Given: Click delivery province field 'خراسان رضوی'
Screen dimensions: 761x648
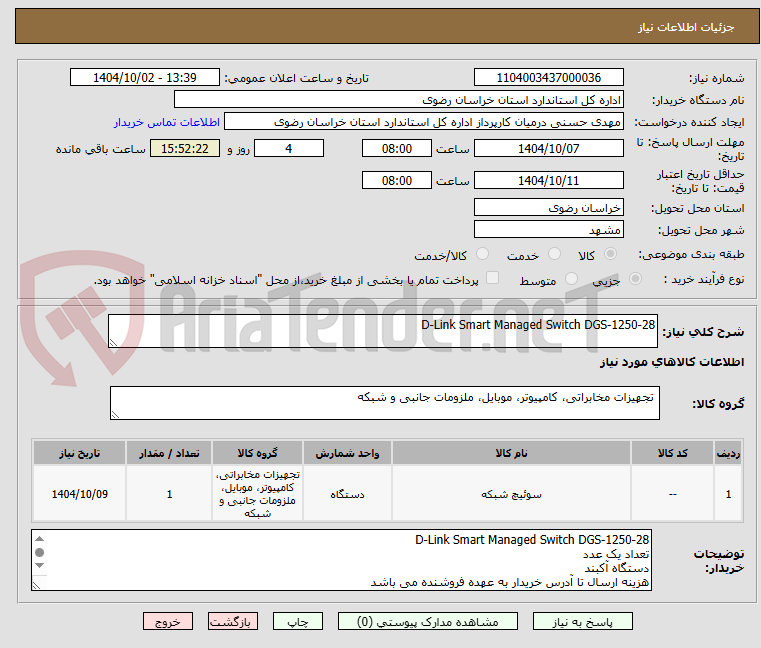Looking at the screenshot, I should pos(548,208).
